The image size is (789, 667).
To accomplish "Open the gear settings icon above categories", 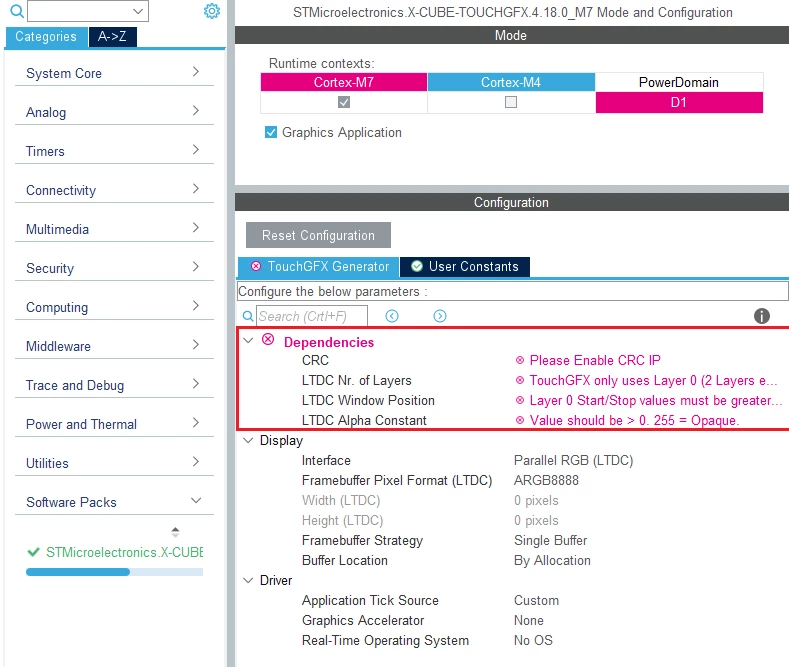I will point(212,11).
